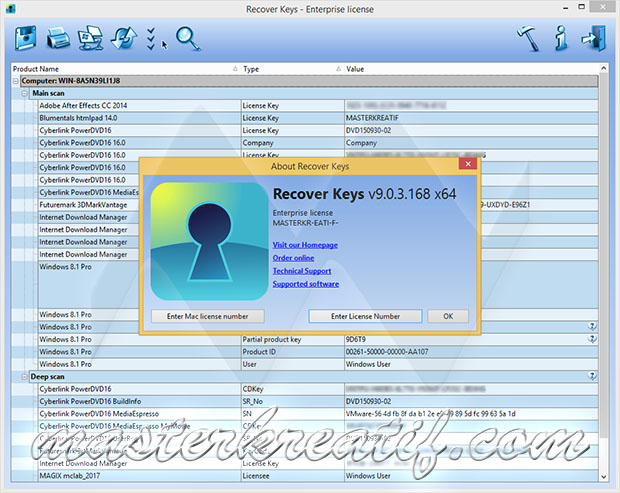
Task: Click the MASTERKREATIF value cell
Action: pyautogui.click(x=471, y=118)
